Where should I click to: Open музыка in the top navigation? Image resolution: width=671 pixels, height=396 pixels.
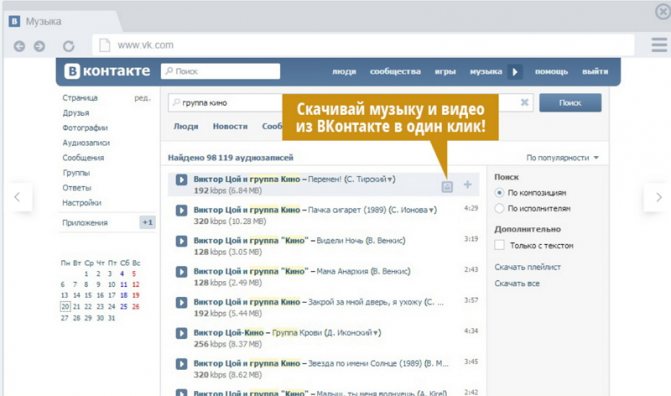486,71
